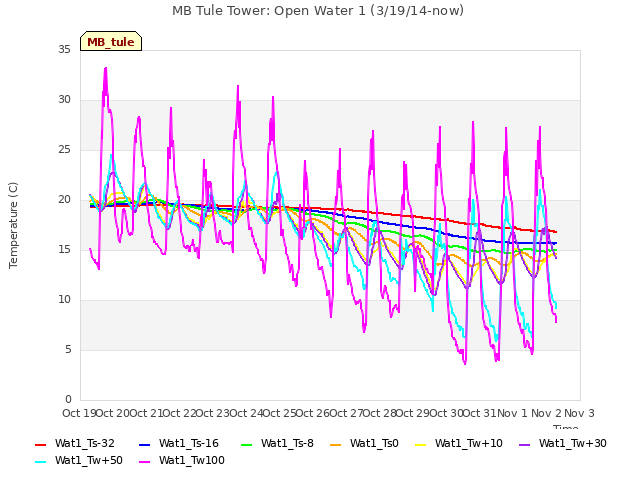Click the Nov 1 date tick label

point(512,413)
